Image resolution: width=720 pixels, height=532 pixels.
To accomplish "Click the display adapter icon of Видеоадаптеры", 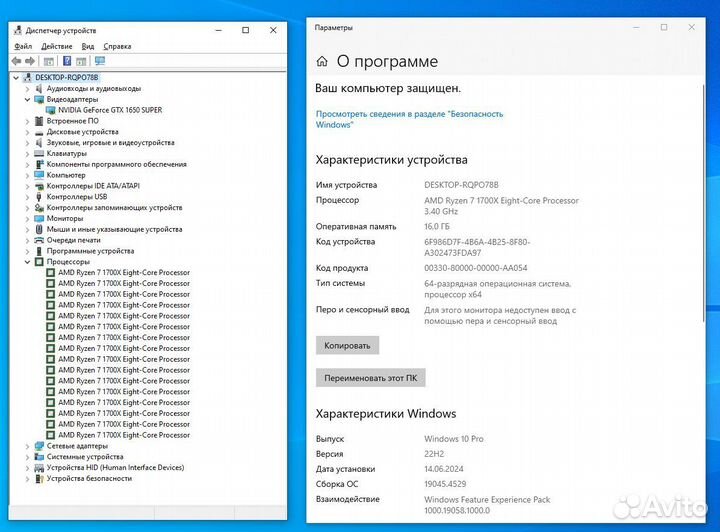I will click(39, 99).
